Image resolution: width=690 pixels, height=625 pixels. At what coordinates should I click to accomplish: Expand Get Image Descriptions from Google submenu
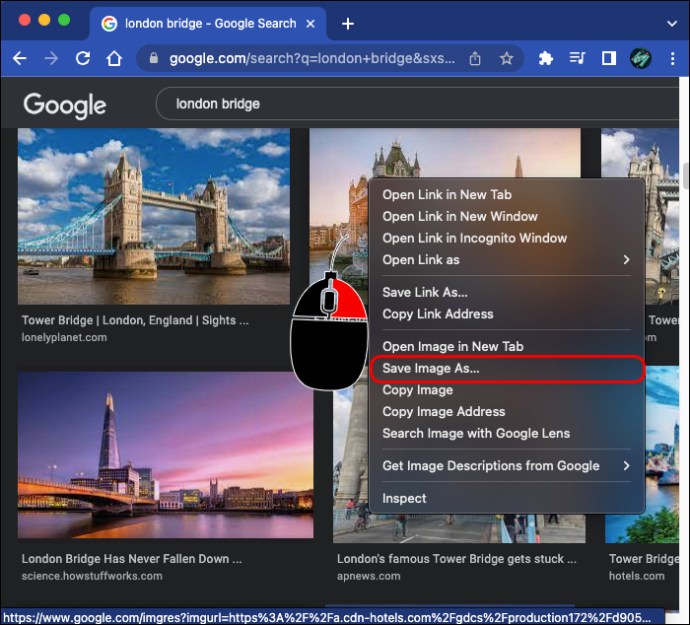tap(506, 466)
